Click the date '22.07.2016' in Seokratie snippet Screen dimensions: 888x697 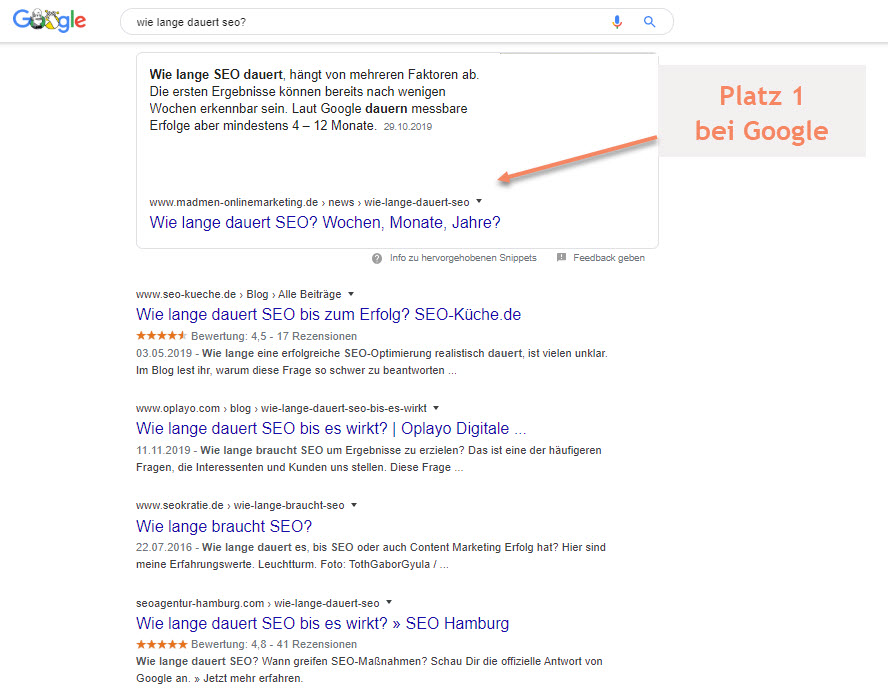[164, 548]
